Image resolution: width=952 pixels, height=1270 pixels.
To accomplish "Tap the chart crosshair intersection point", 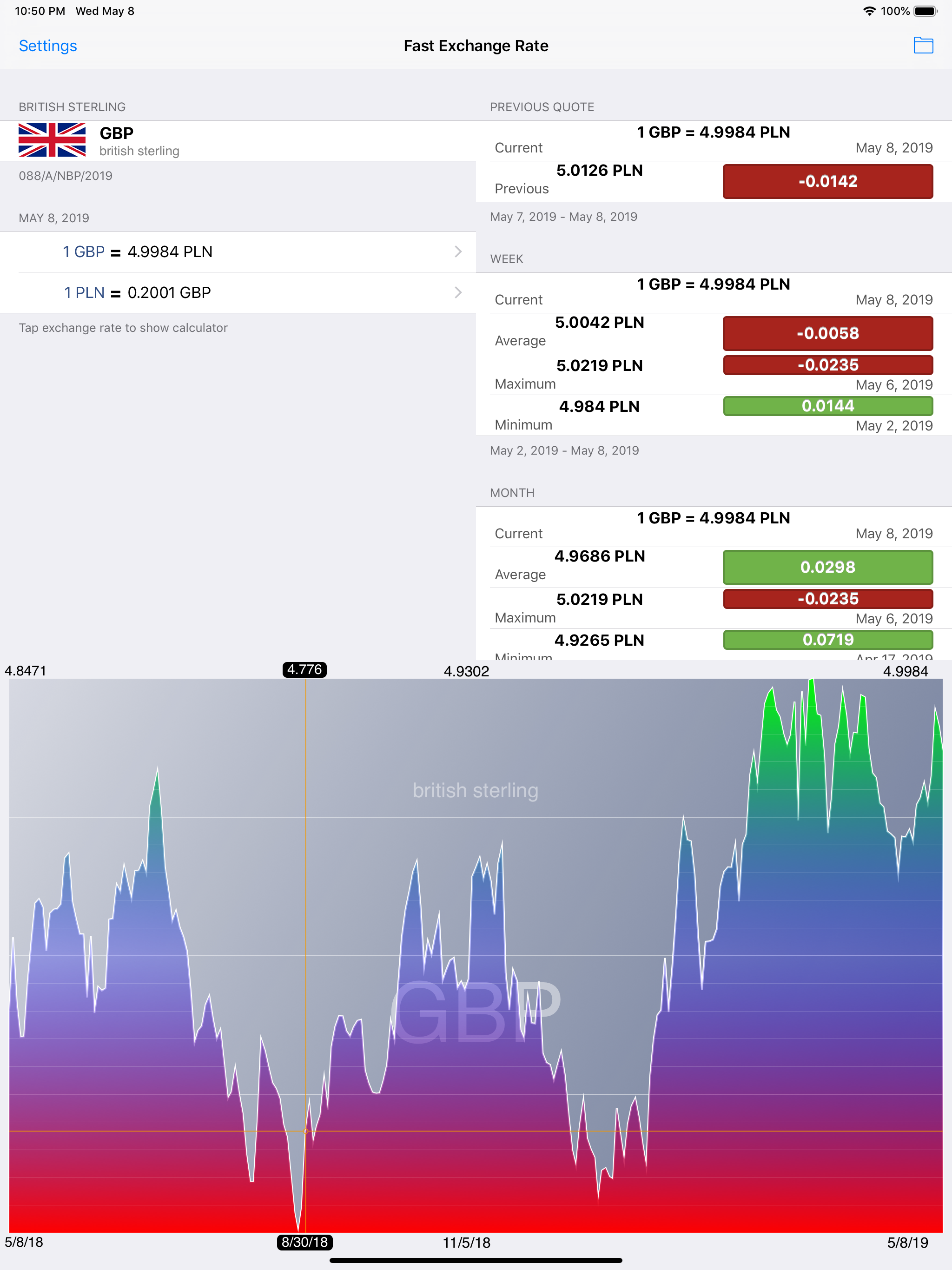I will tap(305, 1131).
